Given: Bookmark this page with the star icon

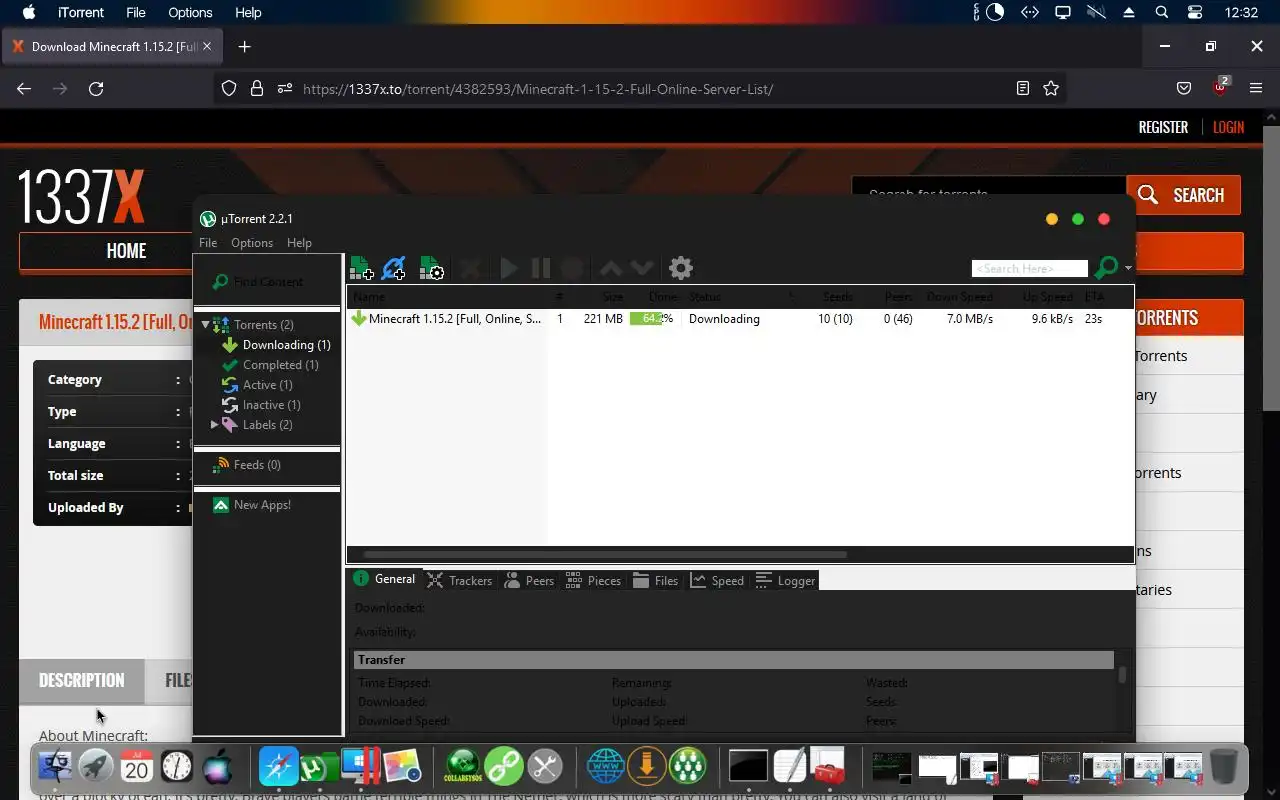Looking at the screenshot, I should click(1051, 89).
